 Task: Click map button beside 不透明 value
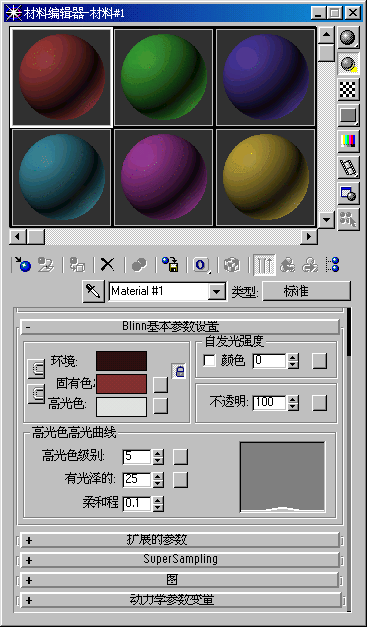pos(319,403)
